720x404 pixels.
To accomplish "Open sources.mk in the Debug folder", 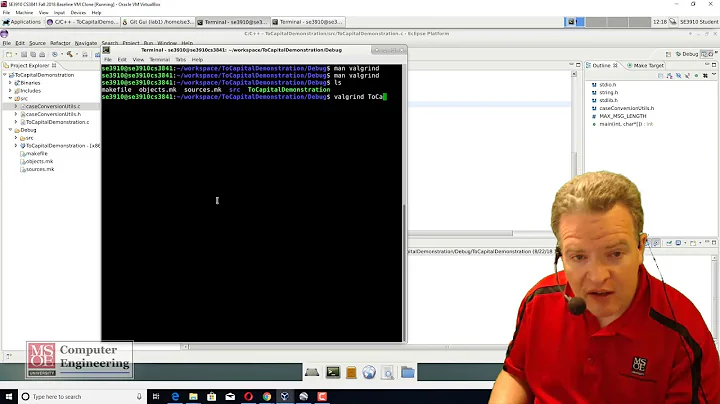I will (40, 169).
